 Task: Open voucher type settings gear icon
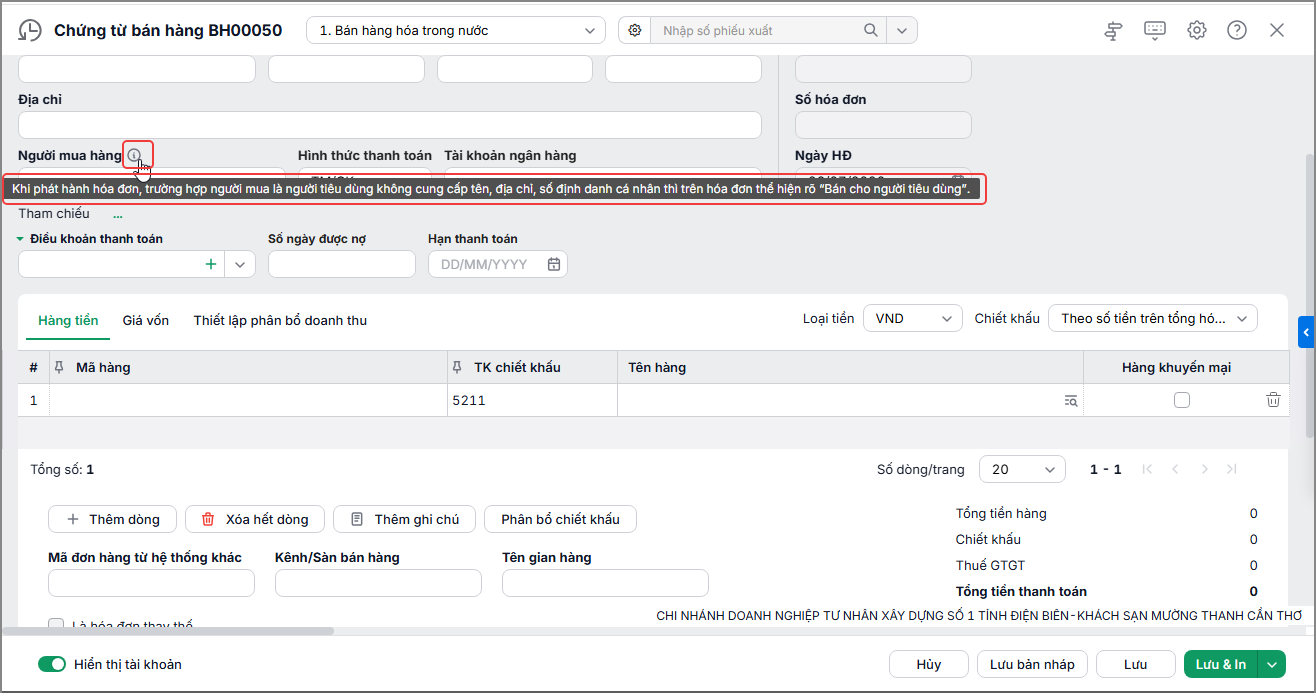point(634,30)
